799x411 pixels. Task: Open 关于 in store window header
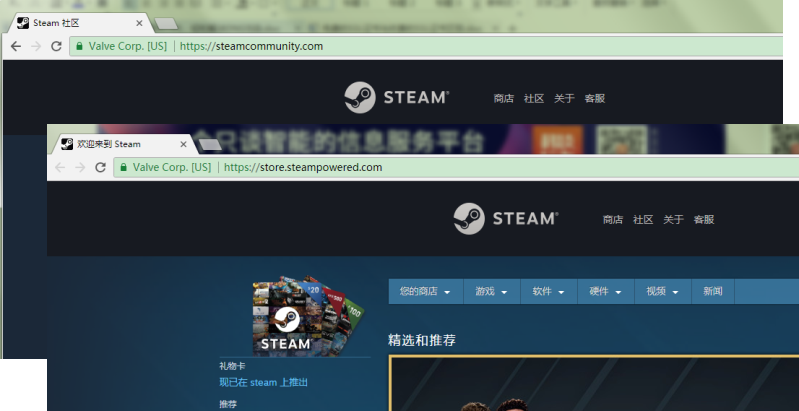click(x=673, y=220)
